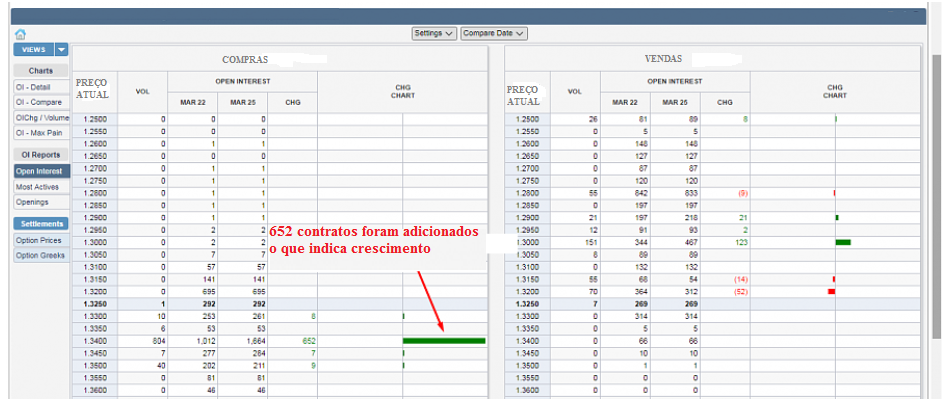Image resolution: width=950 pixels, height=409 pixels.
Task: Go to Option Prices settlements
Action: pos(40,240)
